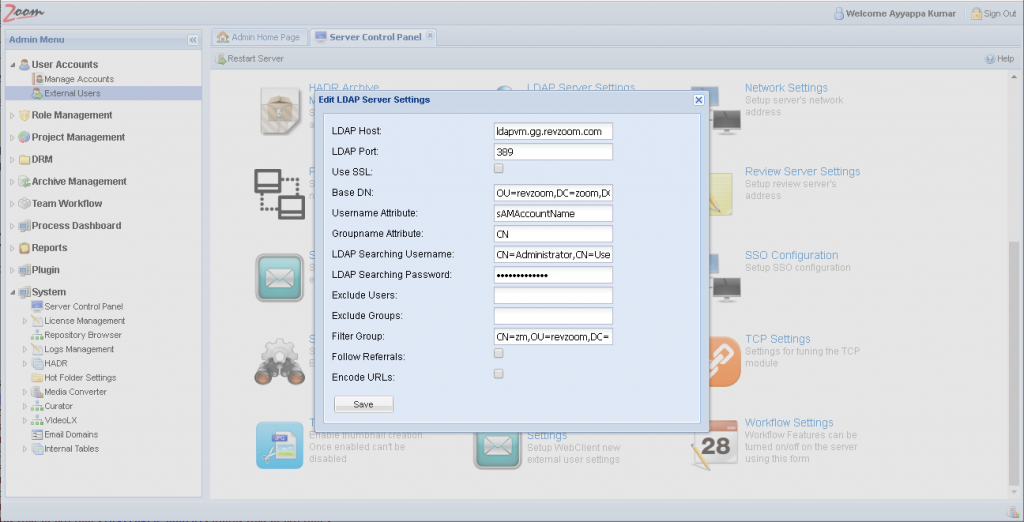Close the Edit LDAP Server Settings dialog
This screenshot has height=522, width=1024.
coord(698,100)
